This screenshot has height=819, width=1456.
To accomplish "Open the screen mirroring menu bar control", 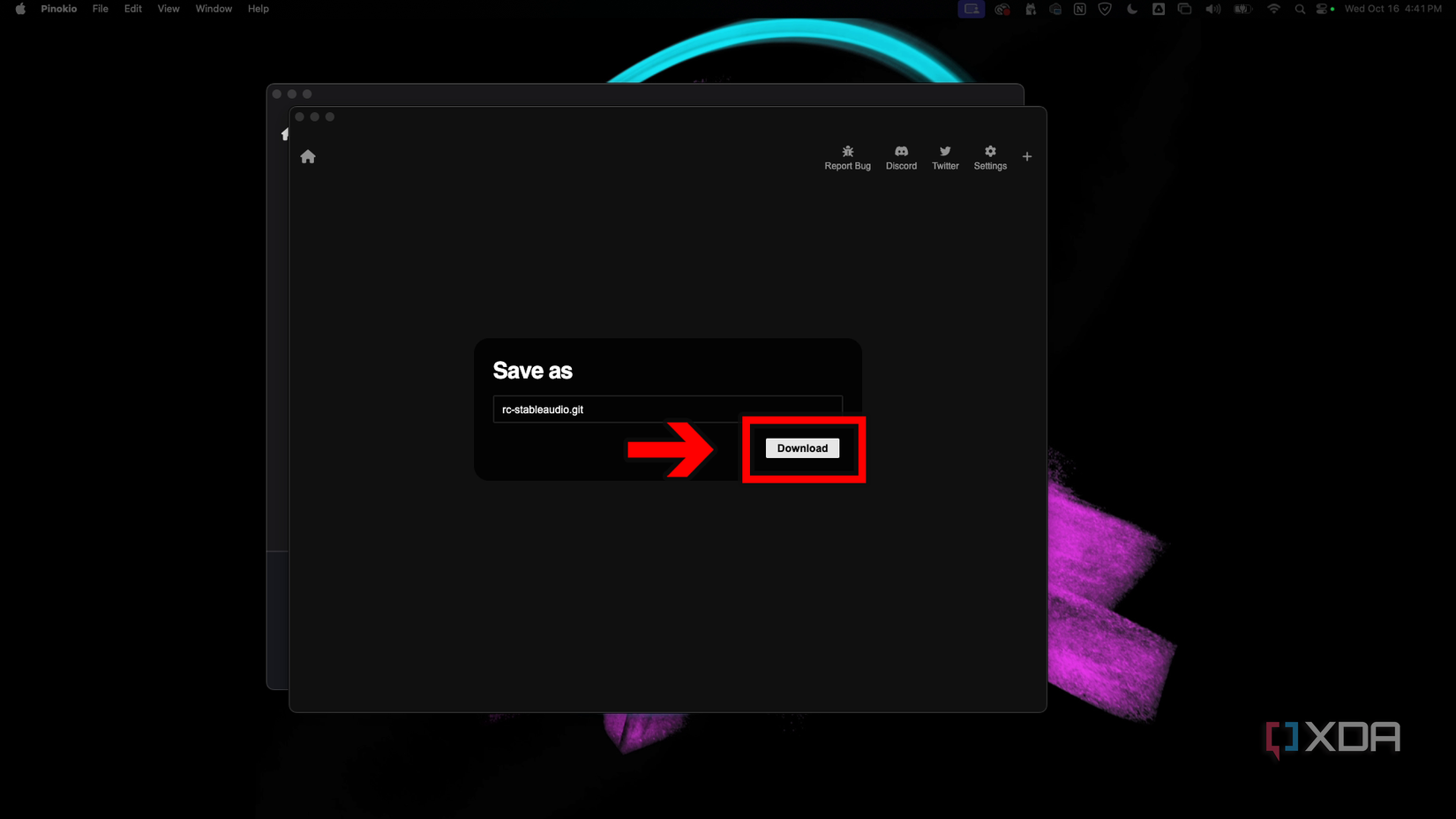I will (x=1185, y=9).
